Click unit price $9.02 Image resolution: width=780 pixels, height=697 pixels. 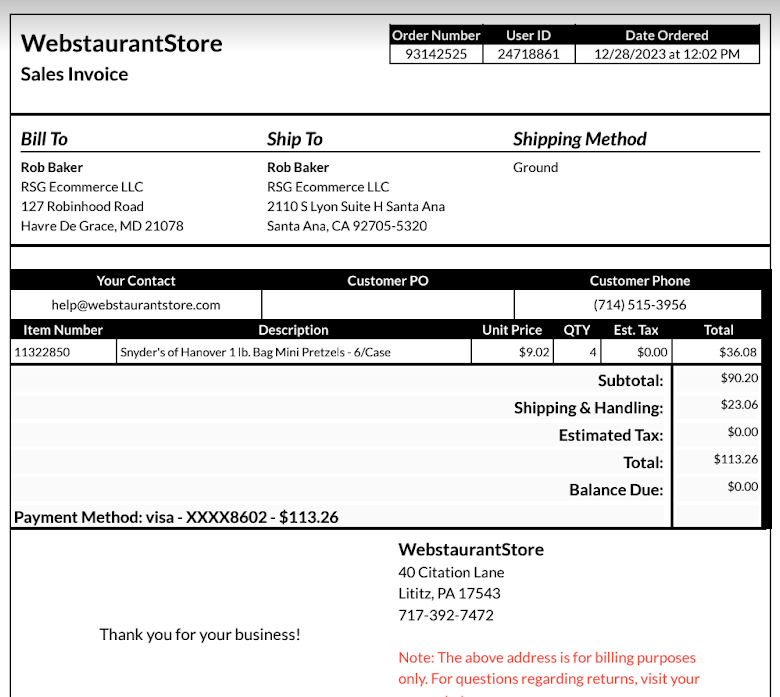pyautogui.click(x=534, y=352)
